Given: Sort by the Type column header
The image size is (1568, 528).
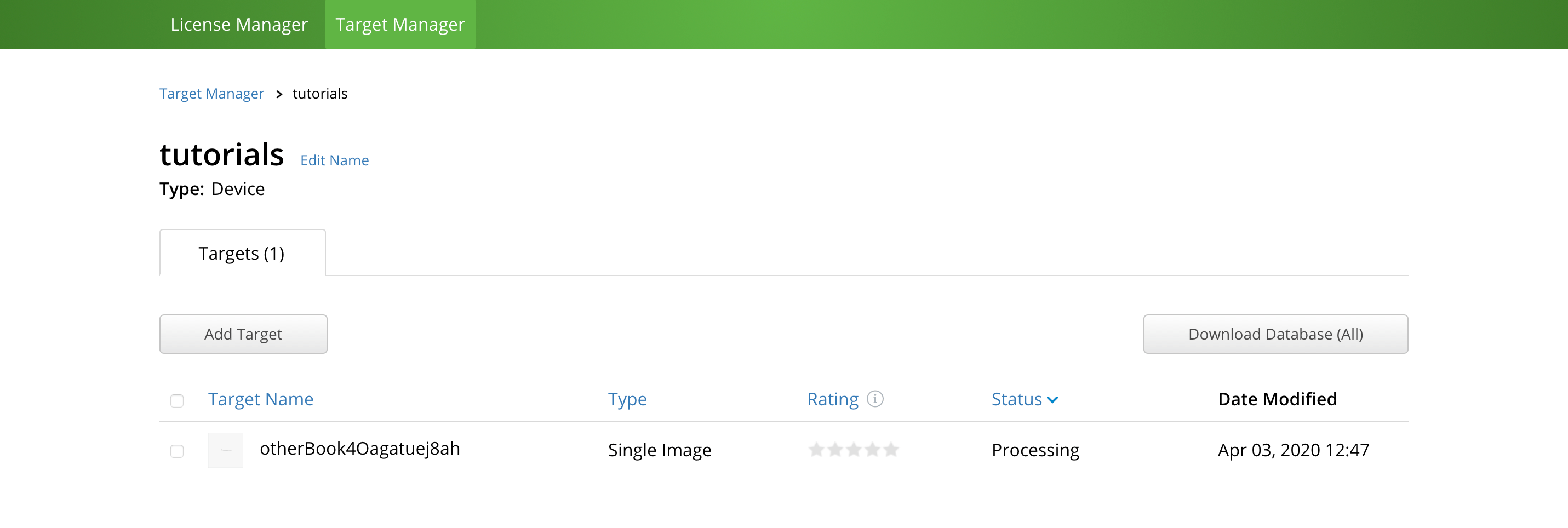Looking at the screenshot, I should click(x=627, y=399).
